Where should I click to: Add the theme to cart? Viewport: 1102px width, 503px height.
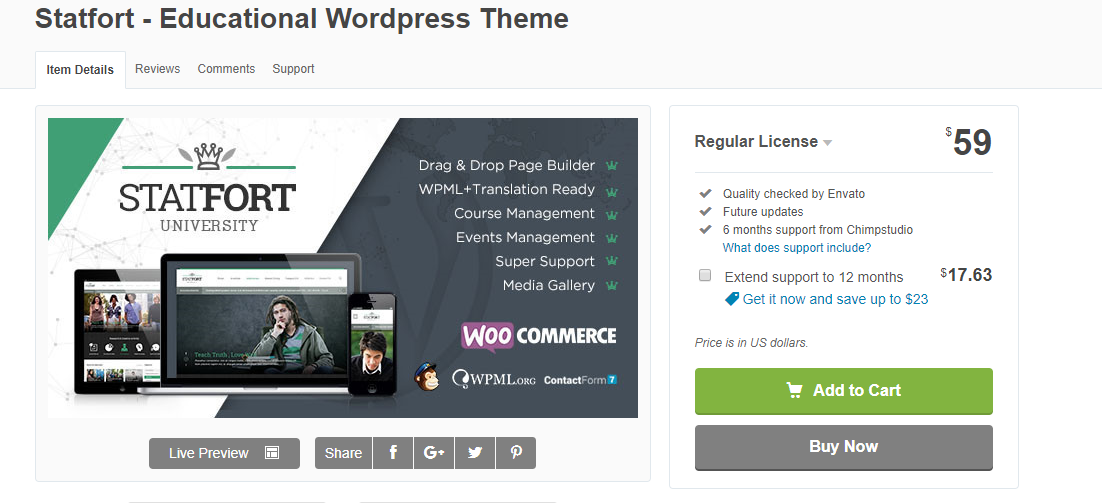coord(843,391)
